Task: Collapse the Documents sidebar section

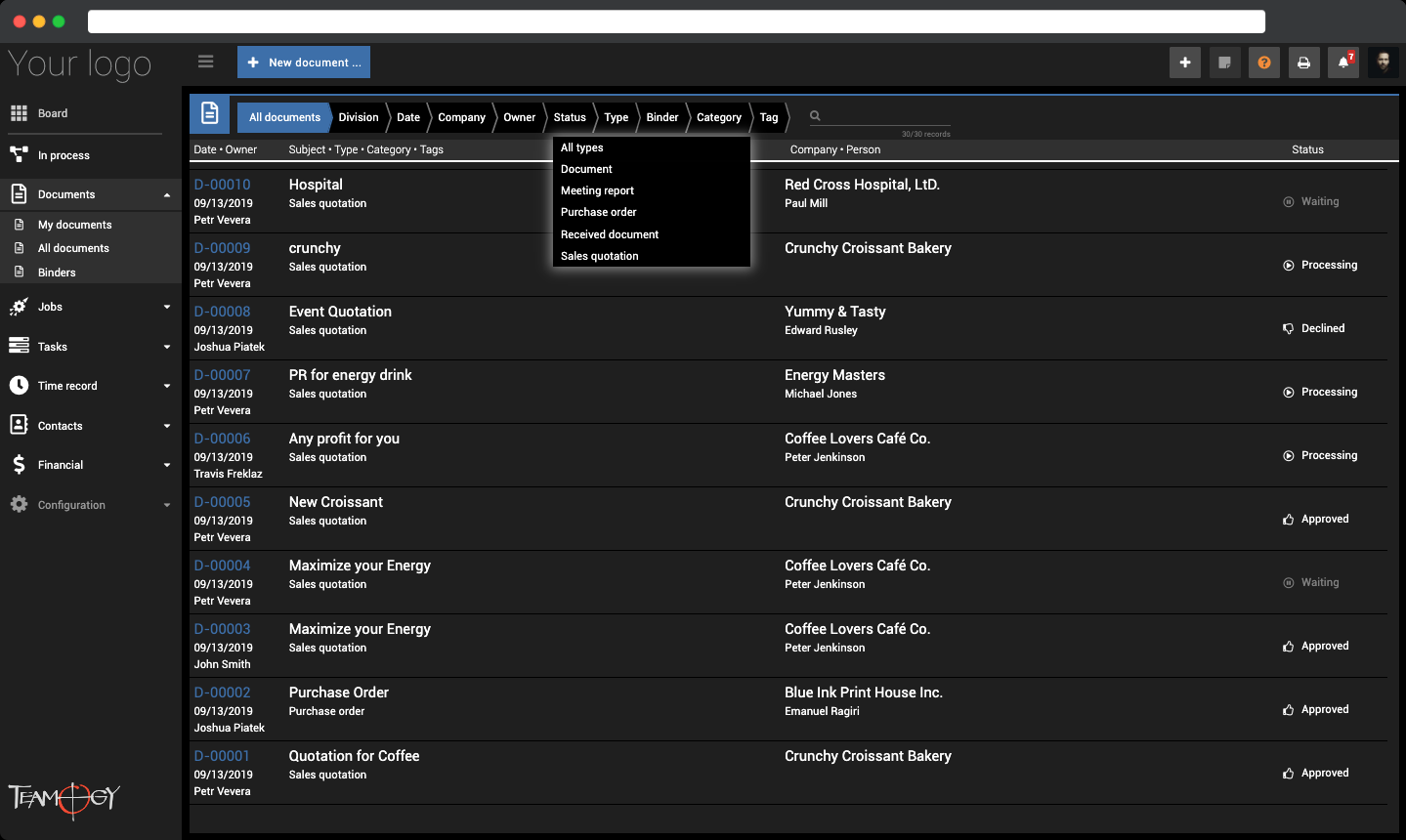Action: coord(167,195)
